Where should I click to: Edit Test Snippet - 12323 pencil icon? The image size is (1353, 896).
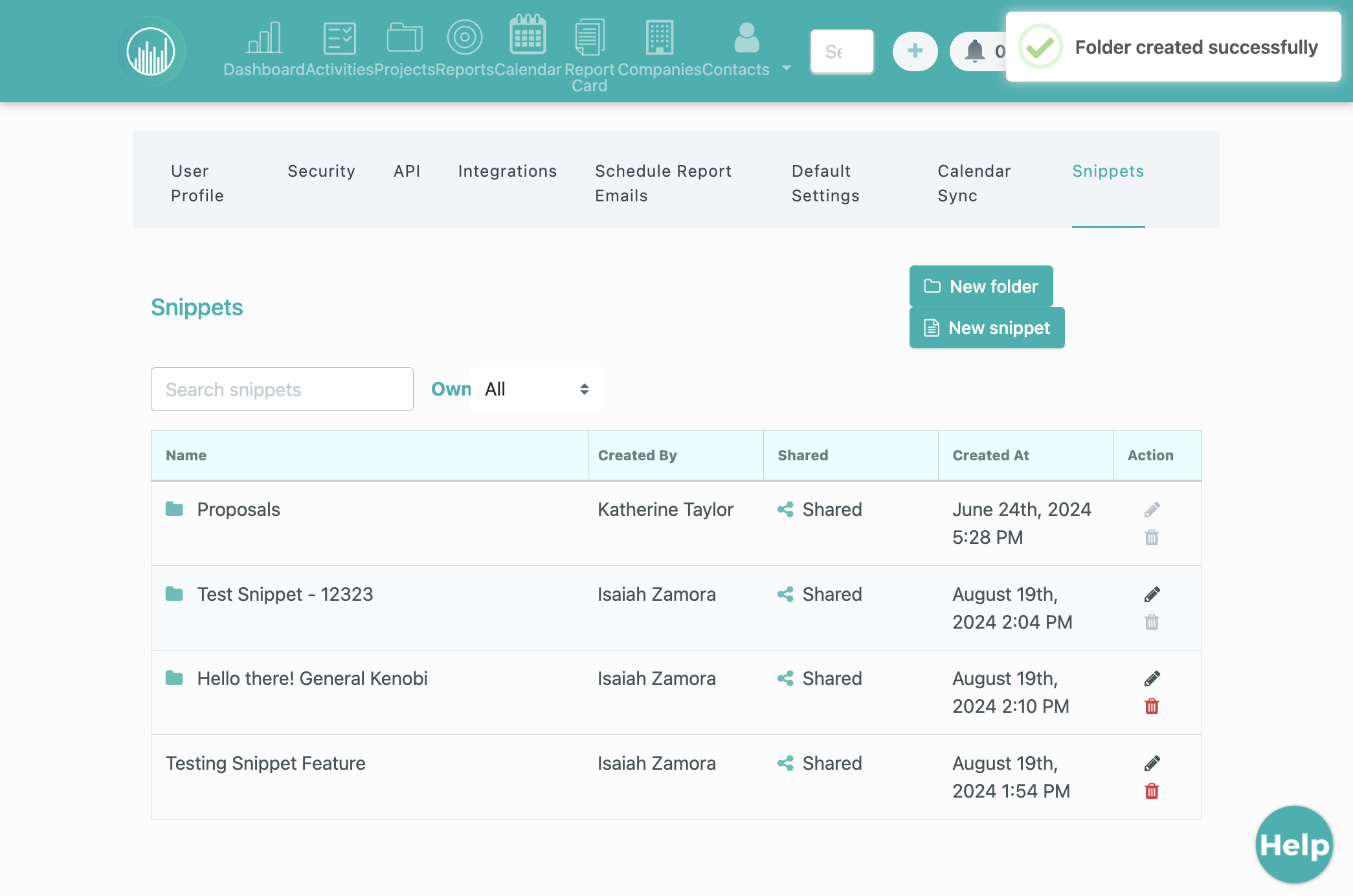[1152, 594]
